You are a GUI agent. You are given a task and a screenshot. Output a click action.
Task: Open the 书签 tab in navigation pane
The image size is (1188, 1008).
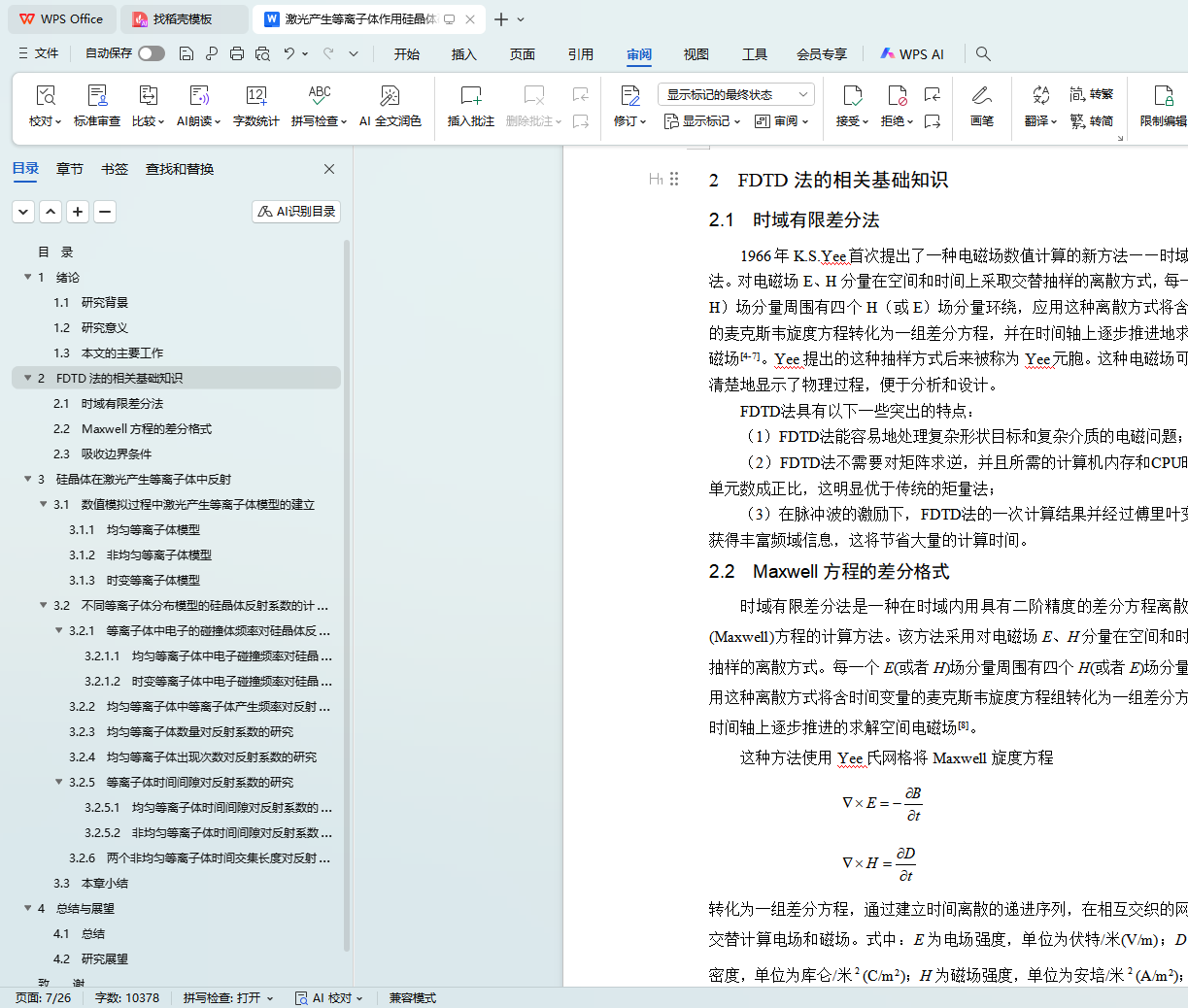(x=115, y=169)
